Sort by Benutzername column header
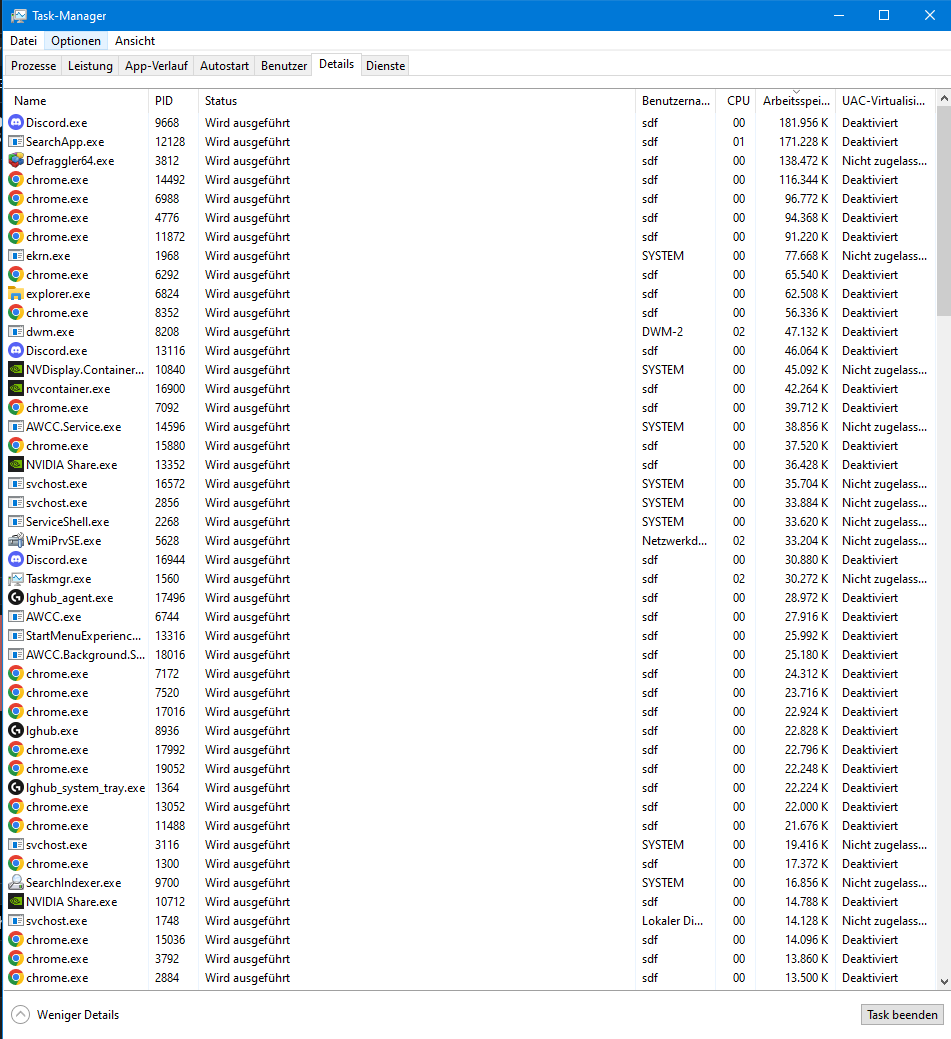 [x=675, y=101]
